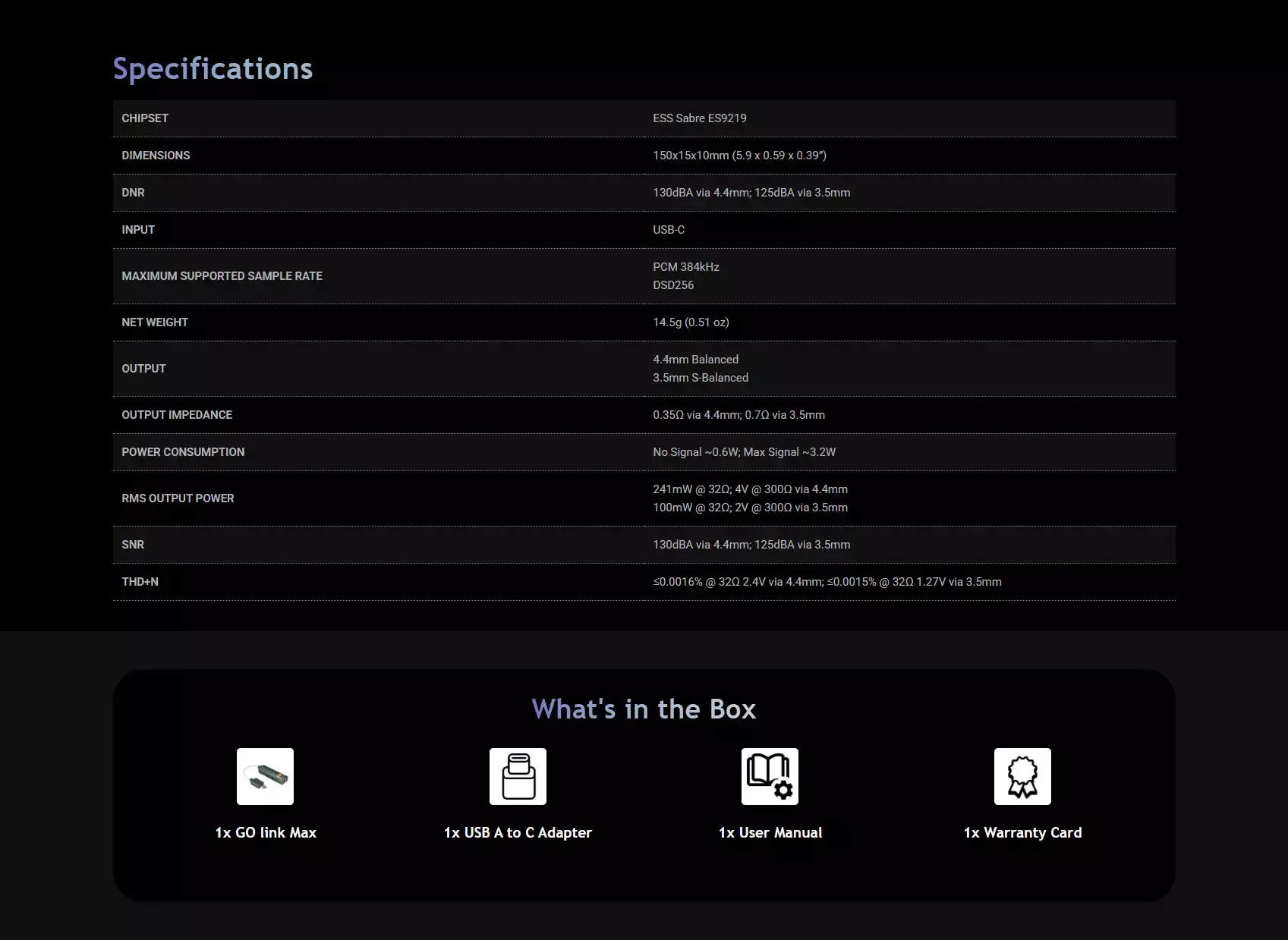The height and width of the screenshot is (940, 1288).
Task: Click the 1x User Manual caption
Action: click(x=770, y=832)
